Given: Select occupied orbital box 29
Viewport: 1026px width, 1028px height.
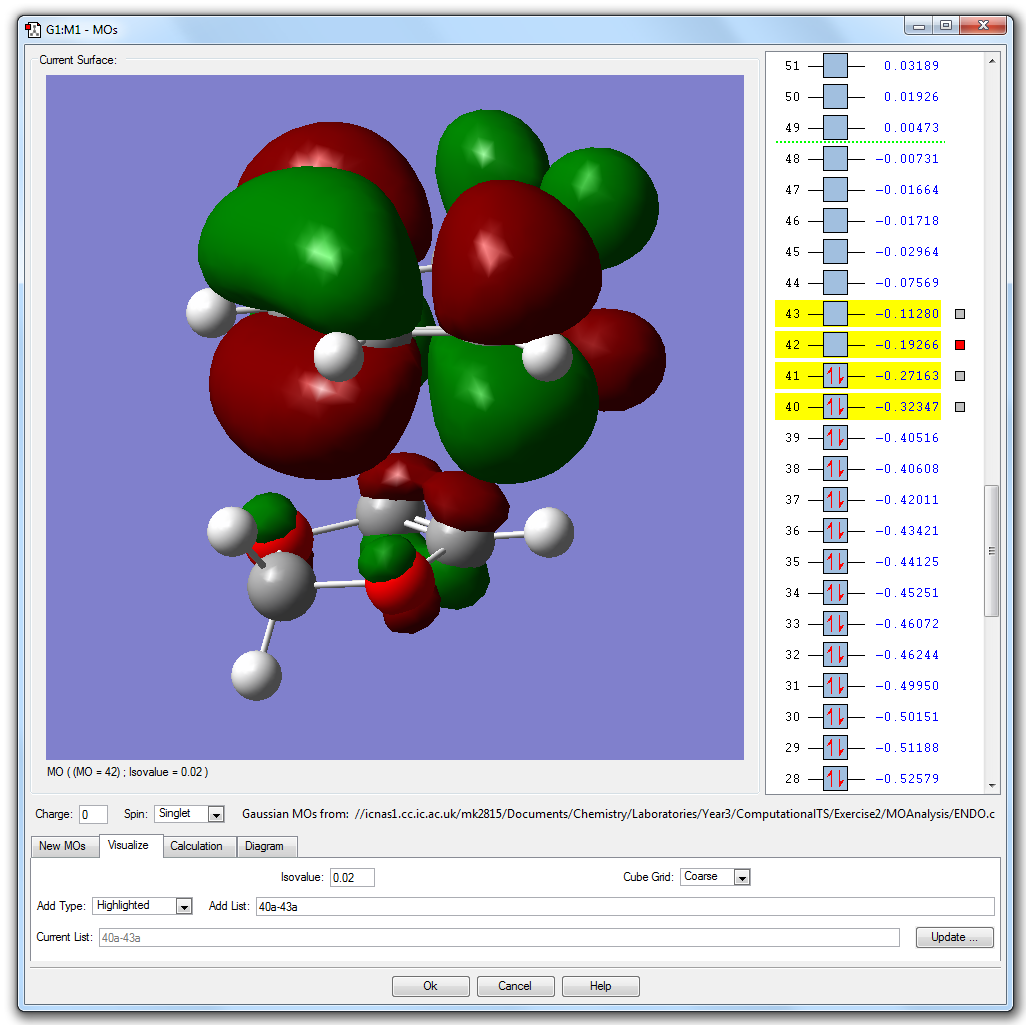Looking at the screenshot, I should coord(835,748).
